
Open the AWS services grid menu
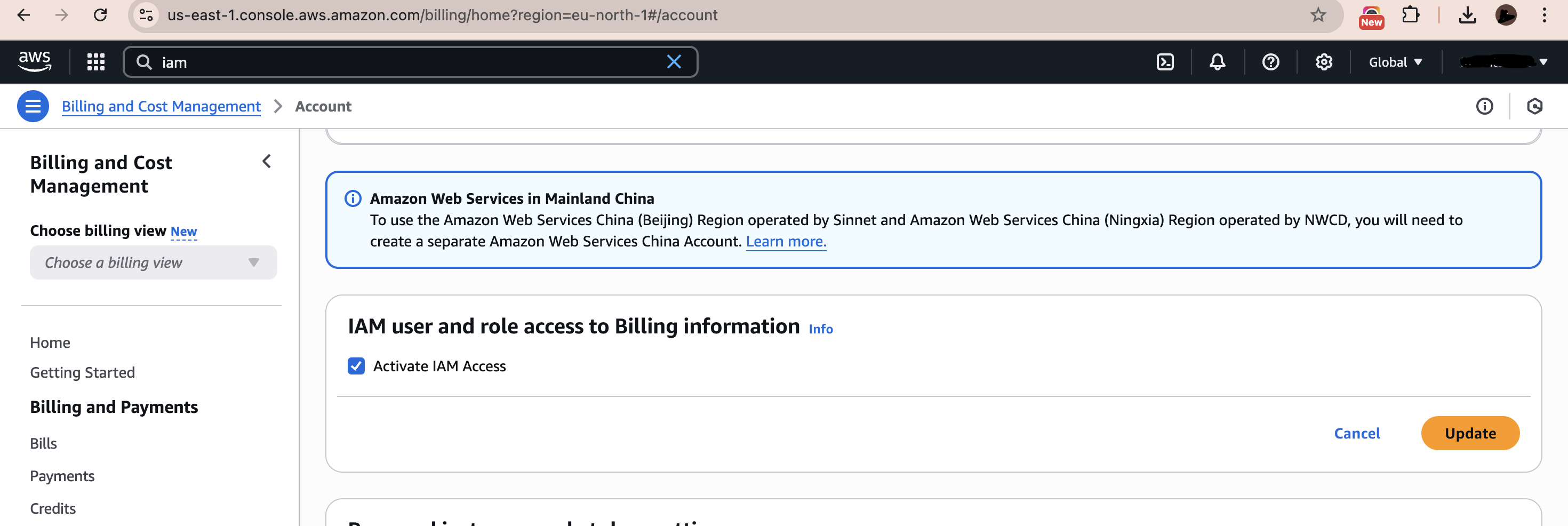(x=95, y=61)
